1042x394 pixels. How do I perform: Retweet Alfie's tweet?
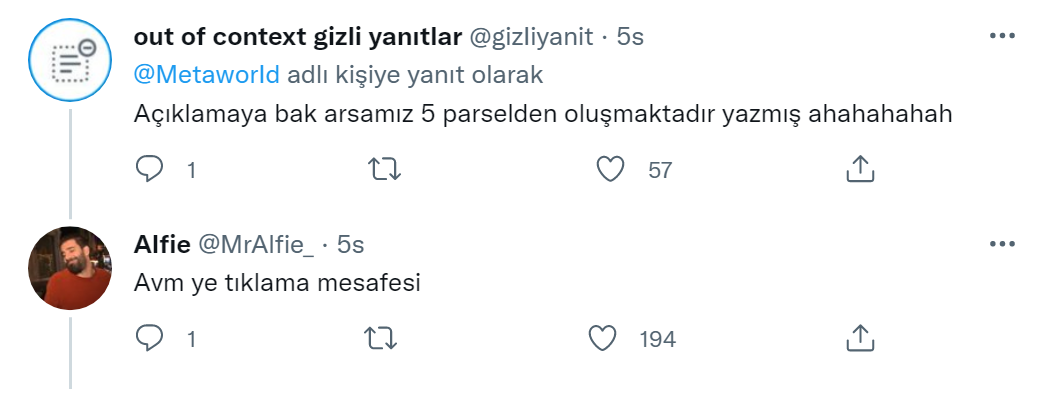(383, 339)
